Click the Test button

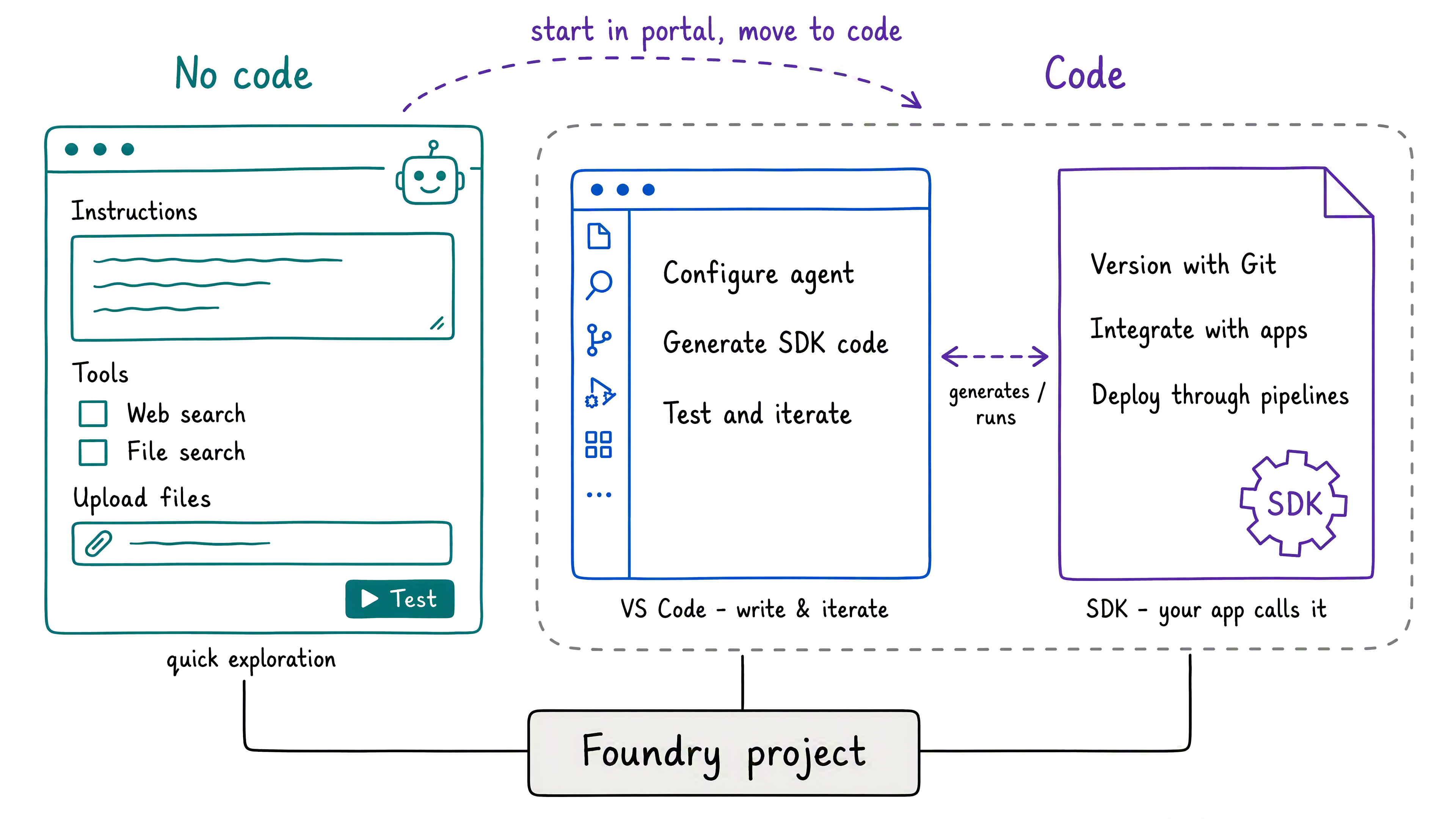click(x=400, y=599)
